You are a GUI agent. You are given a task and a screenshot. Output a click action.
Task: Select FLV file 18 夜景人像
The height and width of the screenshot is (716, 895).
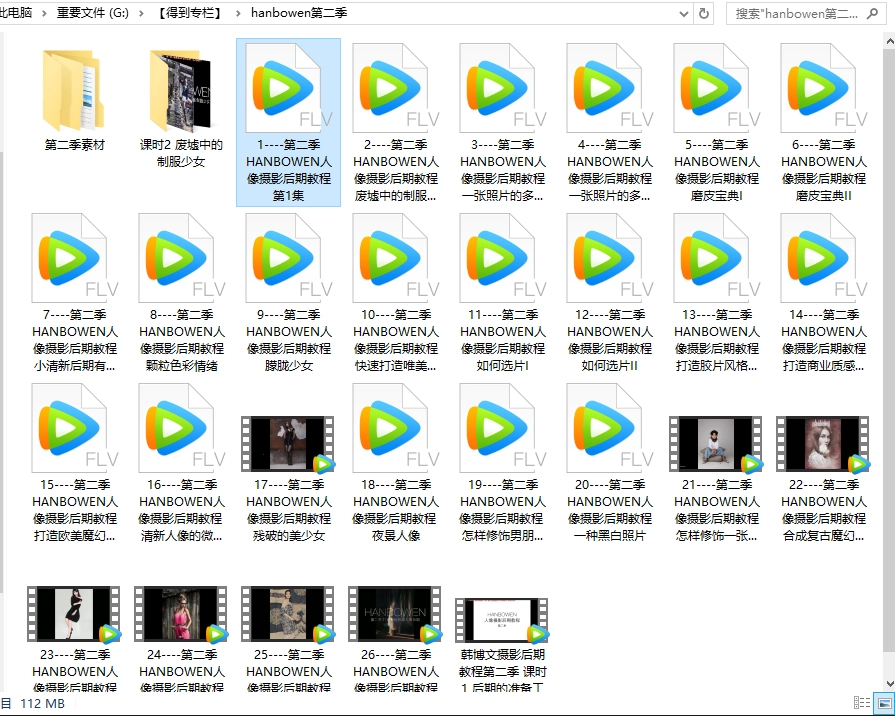(395, 432)
